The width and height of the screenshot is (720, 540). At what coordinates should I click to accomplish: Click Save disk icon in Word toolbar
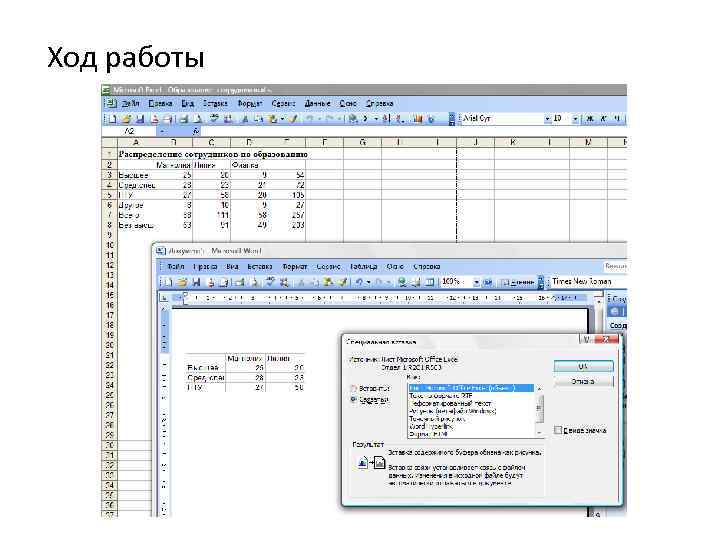[x=196, y=282]
